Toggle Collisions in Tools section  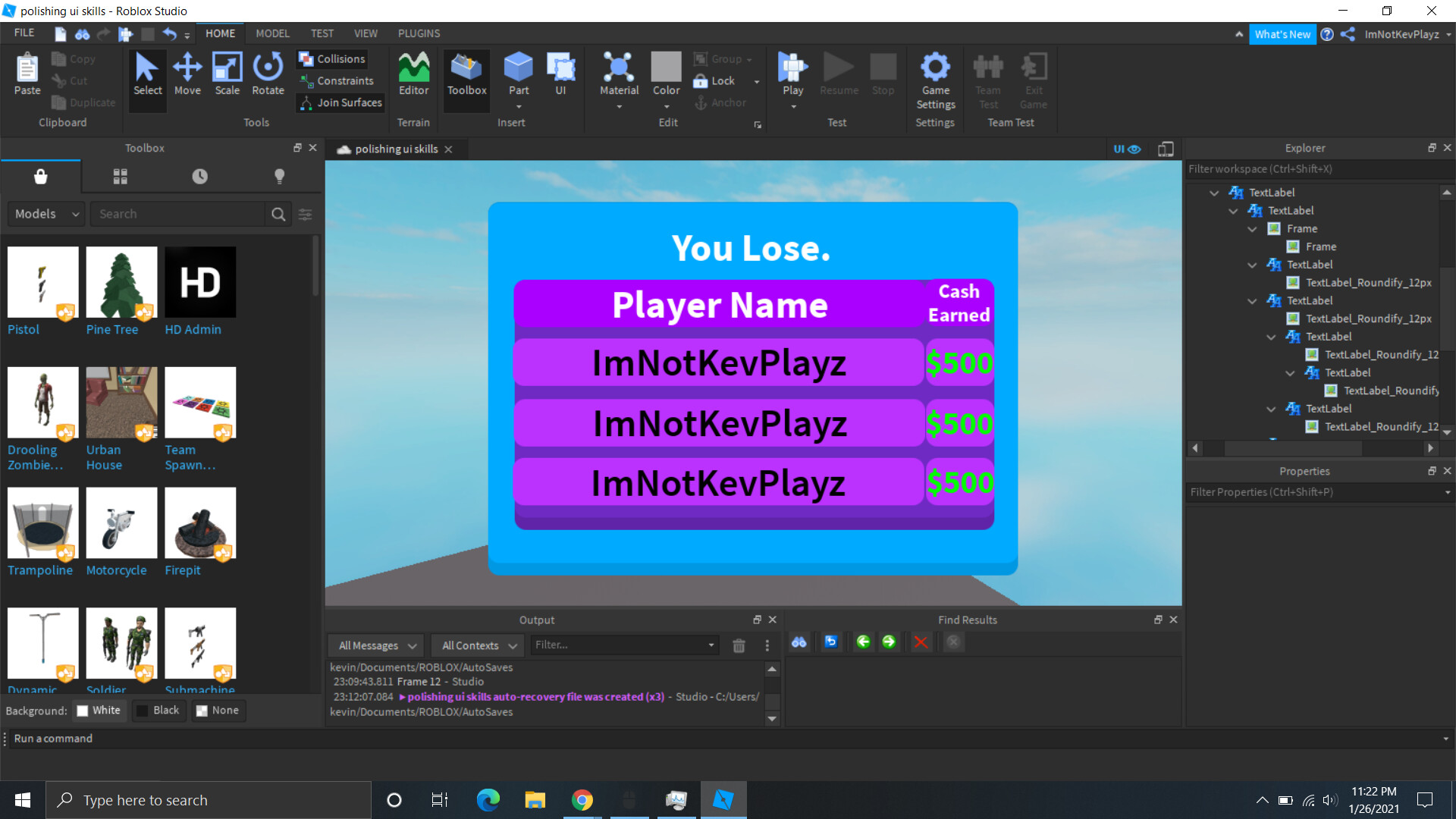point(333,59)
